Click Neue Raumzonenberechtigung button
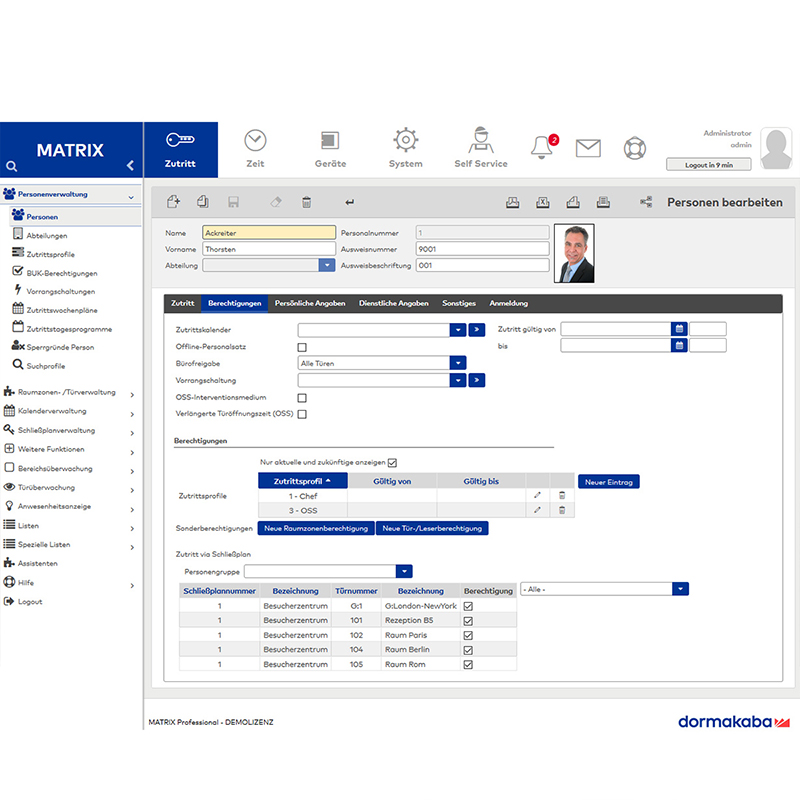Screen dimensions: 800x800 316,528
